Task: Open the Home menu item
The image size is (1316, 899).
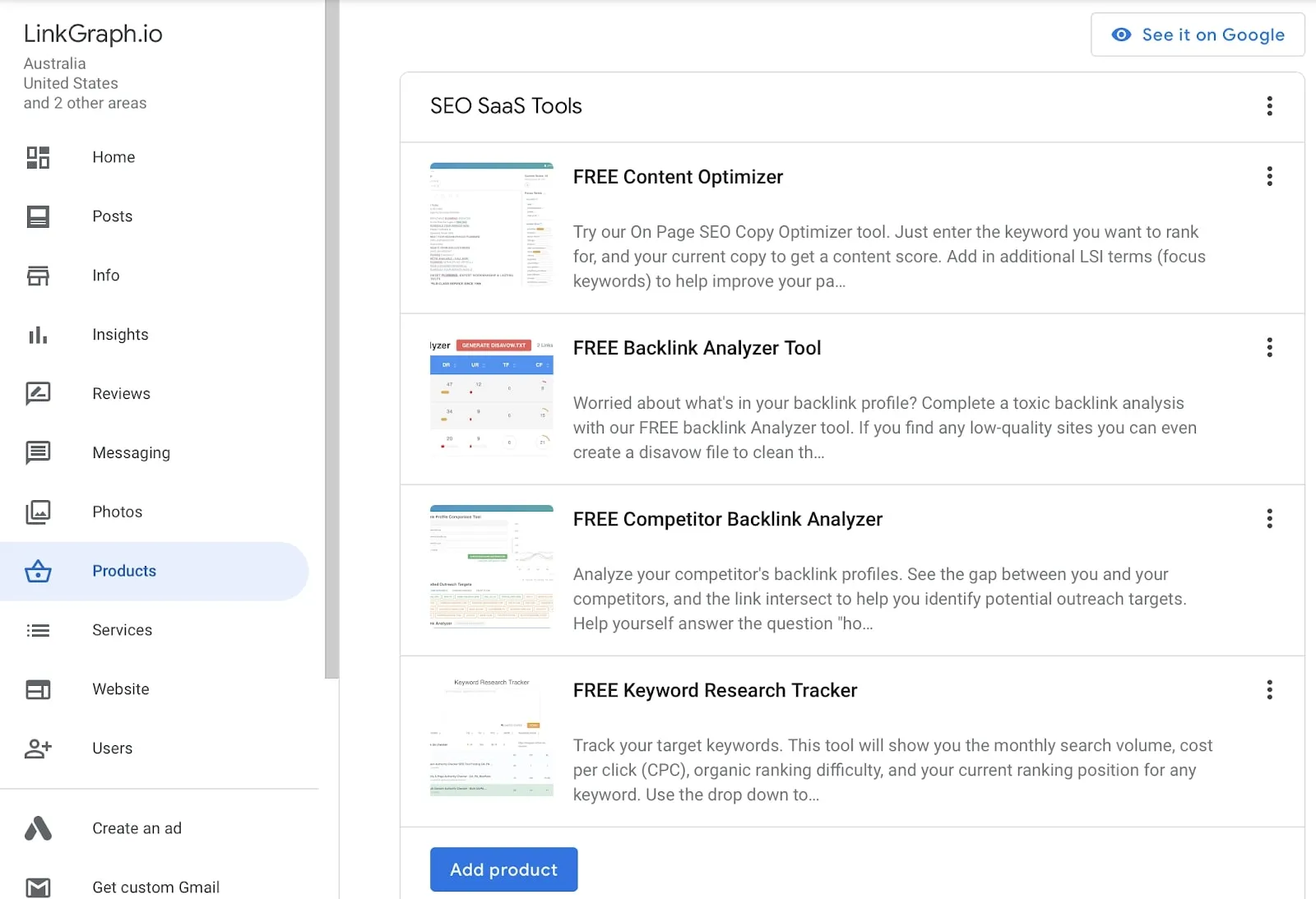Action: pyautogui.click(x=114, y=157)
